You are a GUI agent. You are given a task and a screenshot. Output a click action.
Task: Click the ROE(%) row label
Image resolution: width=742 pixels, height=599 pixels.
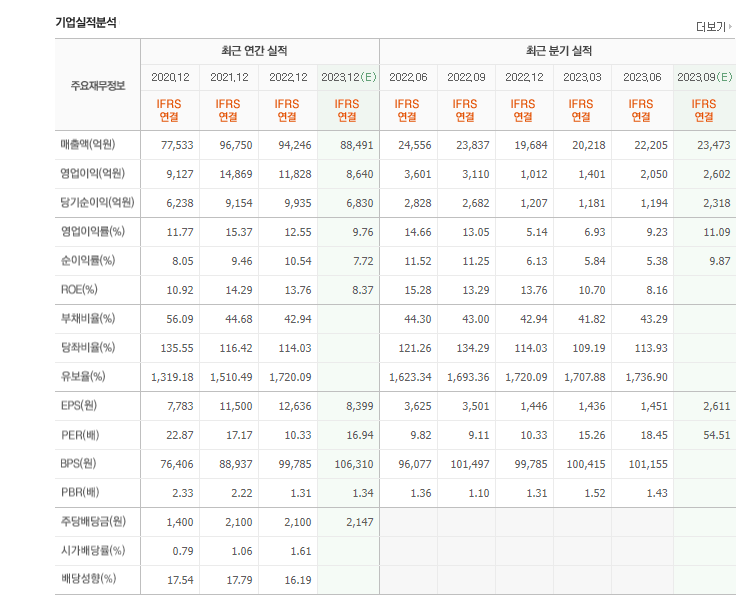(x=79, y=290)
